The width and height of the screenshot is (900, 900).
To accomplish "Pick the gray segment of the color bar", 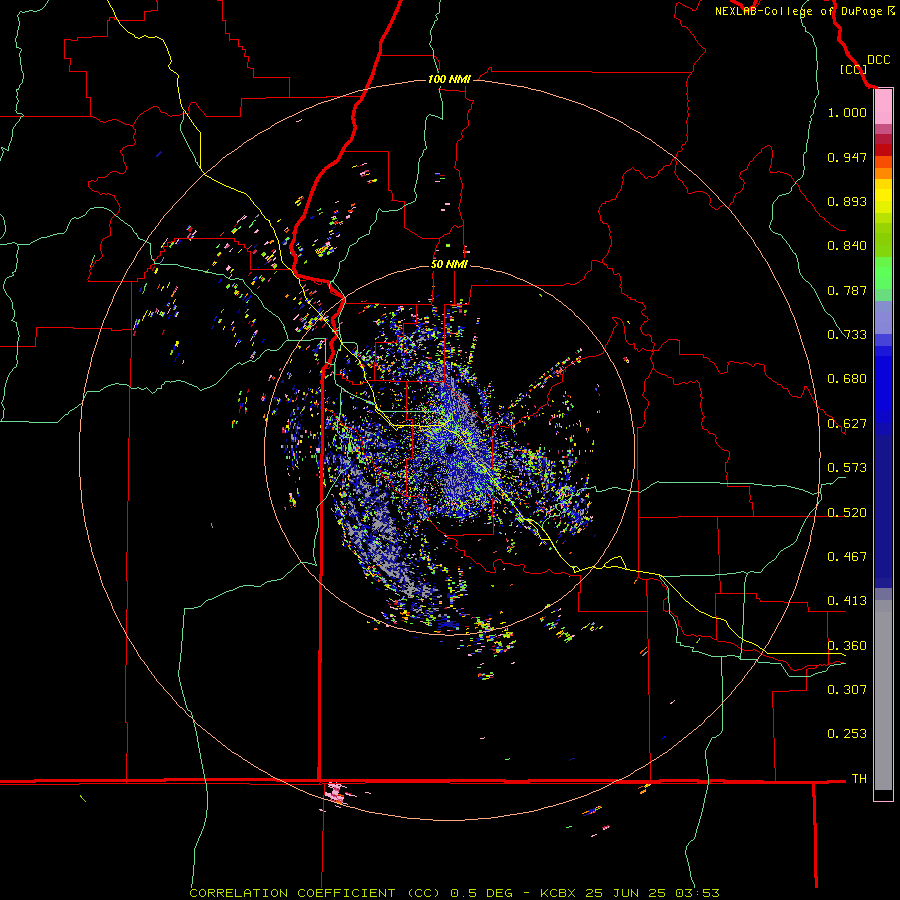I will [x=883, y=695].
